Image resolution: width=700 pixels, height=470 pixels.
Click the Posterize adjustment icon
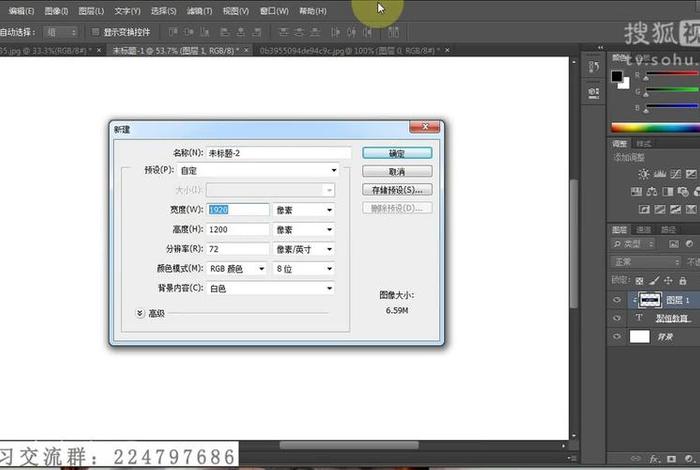(660, 209)
